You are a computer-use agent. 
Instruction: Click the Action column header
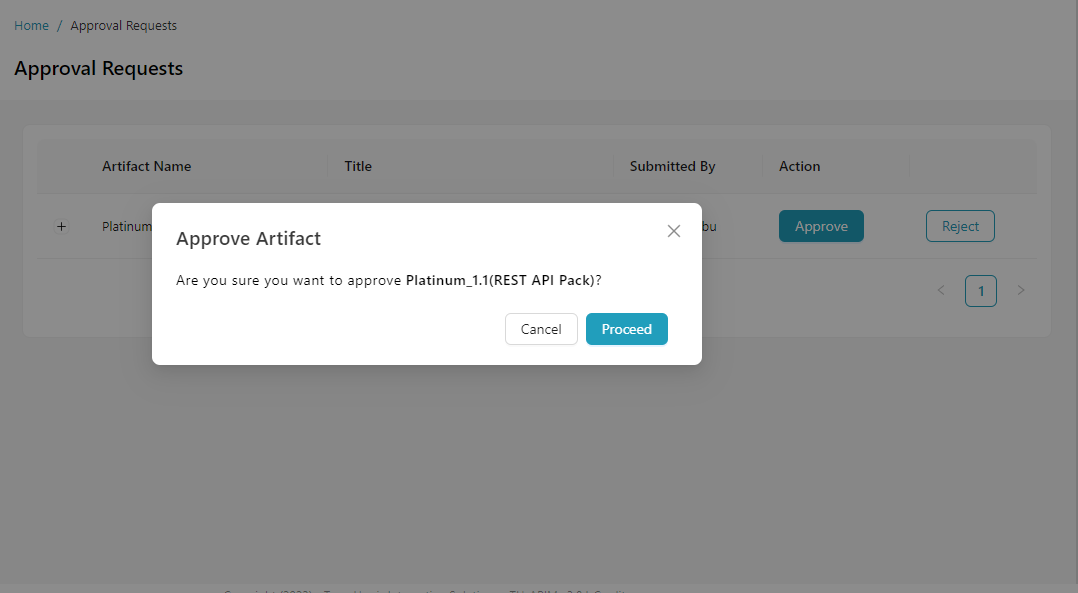point(799,166)
